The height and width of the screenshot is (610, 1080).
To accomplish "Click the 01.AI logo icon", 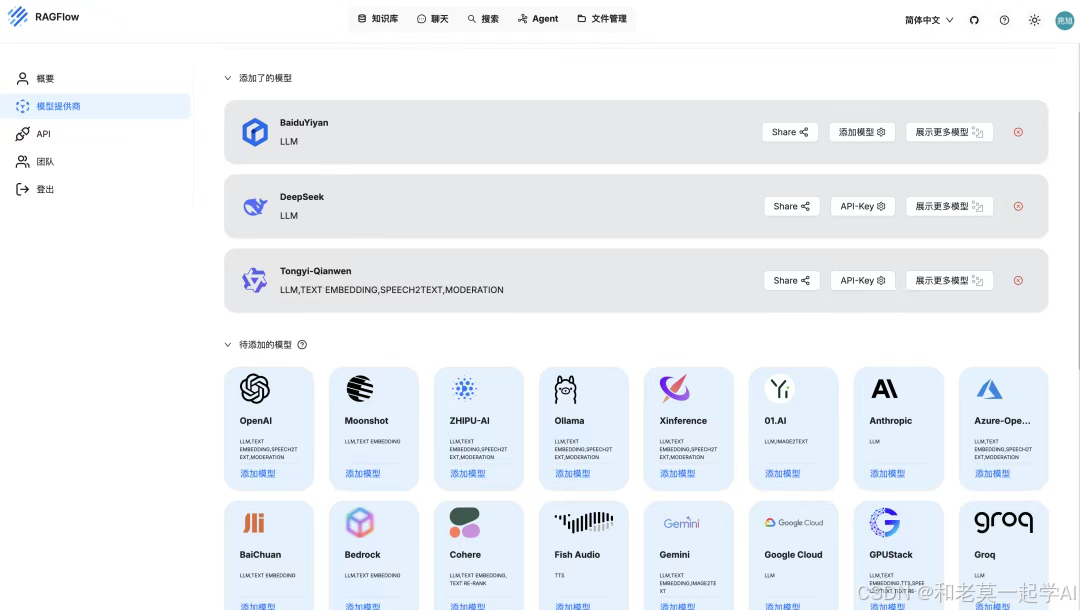I will pos(780,388).
